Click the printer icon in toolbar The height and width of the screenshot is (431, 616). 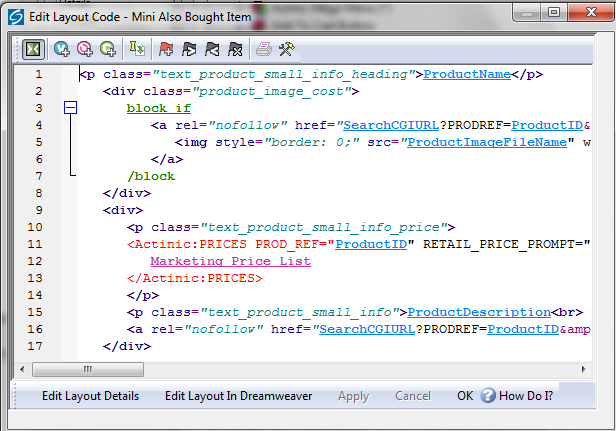pos(263,48)
